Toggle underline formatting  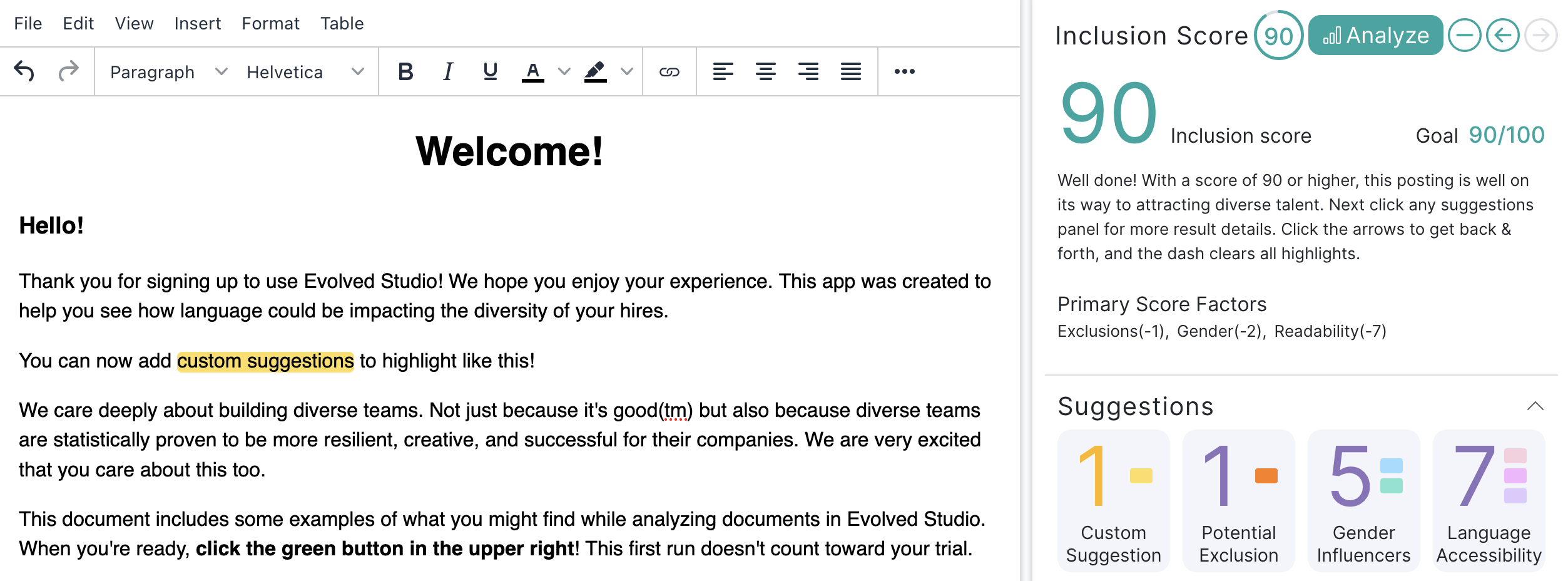coord(491,71)
